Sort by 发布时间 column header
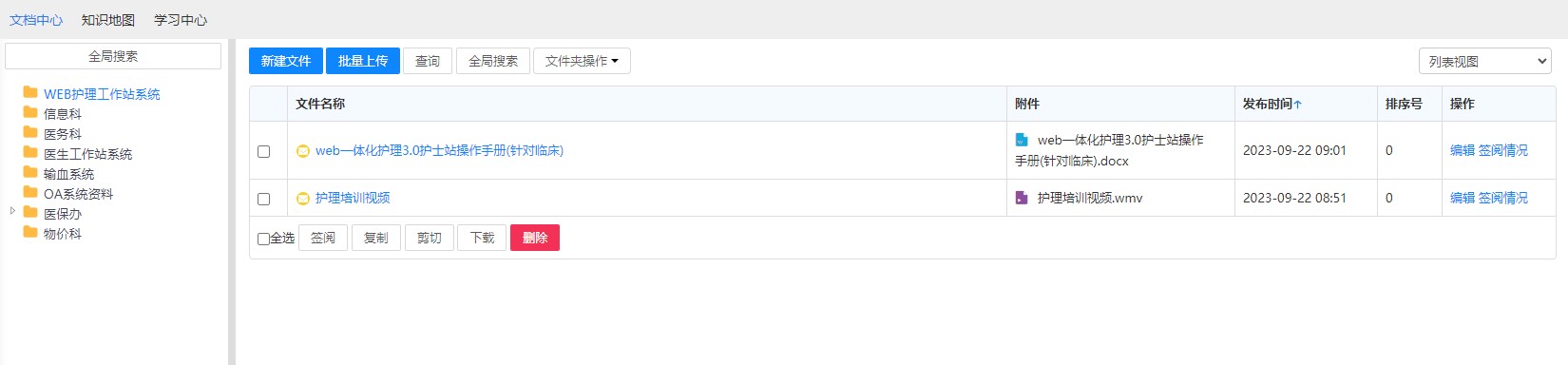The width and height of the screenshot is (1568, 365). 1272,104
